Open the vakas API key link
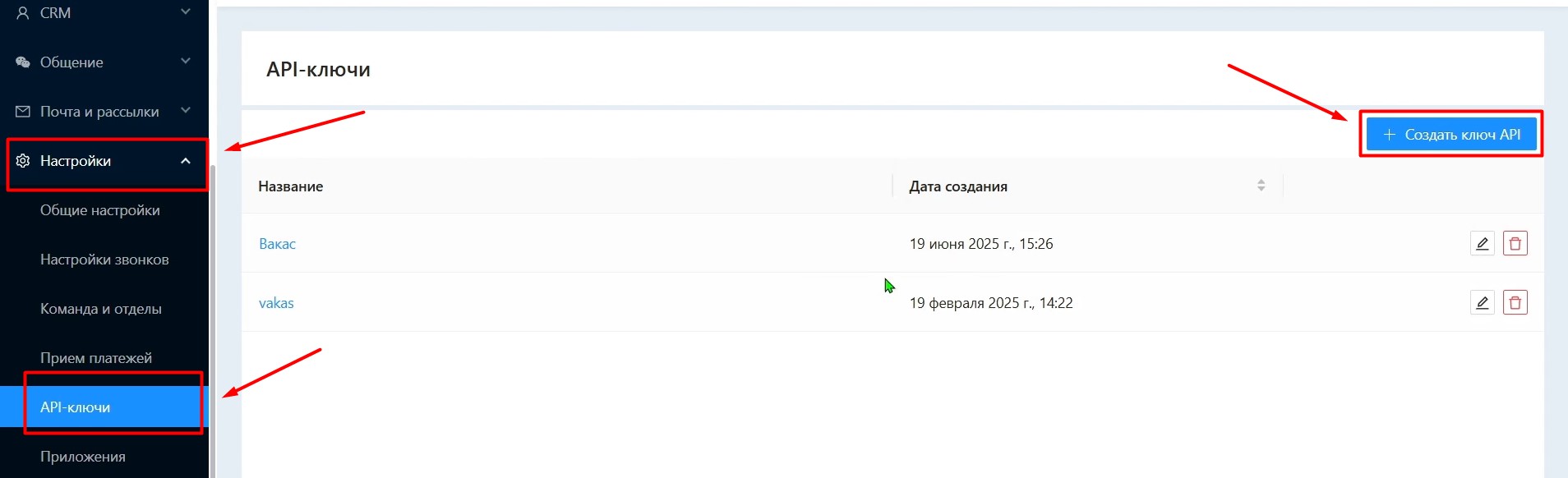 276,303
